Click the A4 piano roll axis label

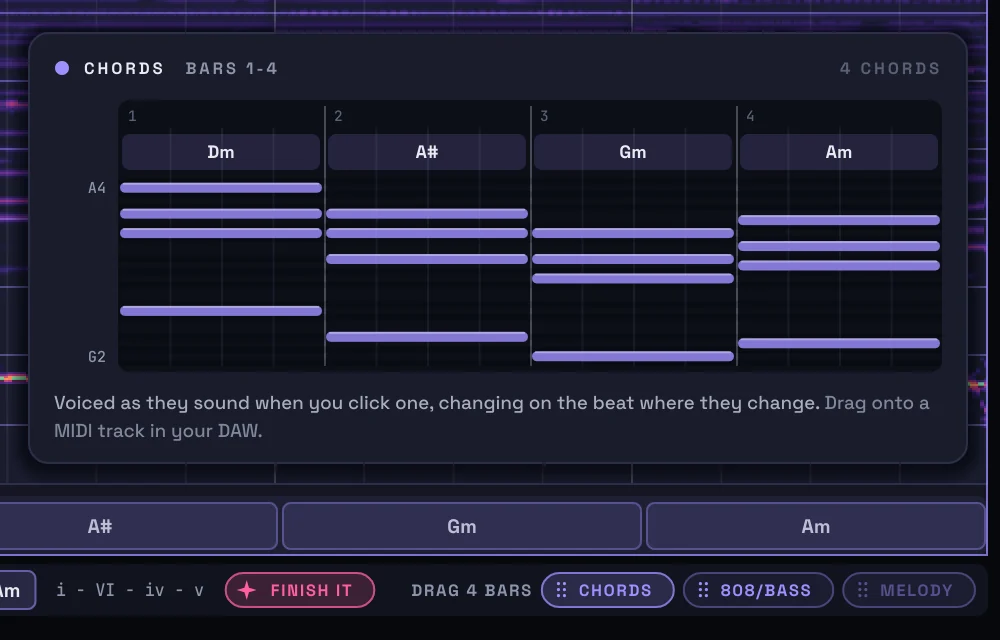(x=97, y=188)
